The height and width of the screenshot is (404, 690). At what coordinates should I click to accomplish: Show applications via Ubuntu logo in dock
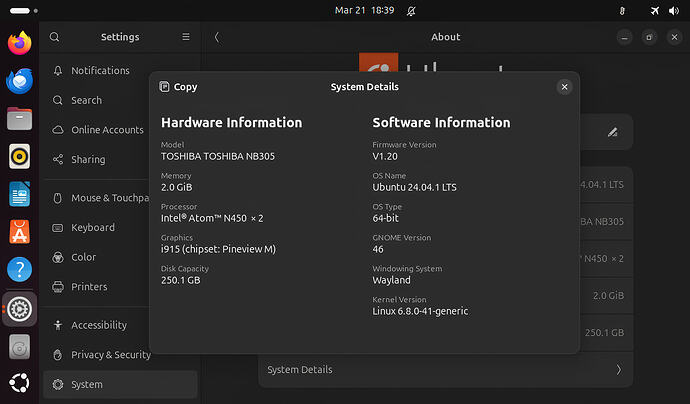tap(19, 383)
